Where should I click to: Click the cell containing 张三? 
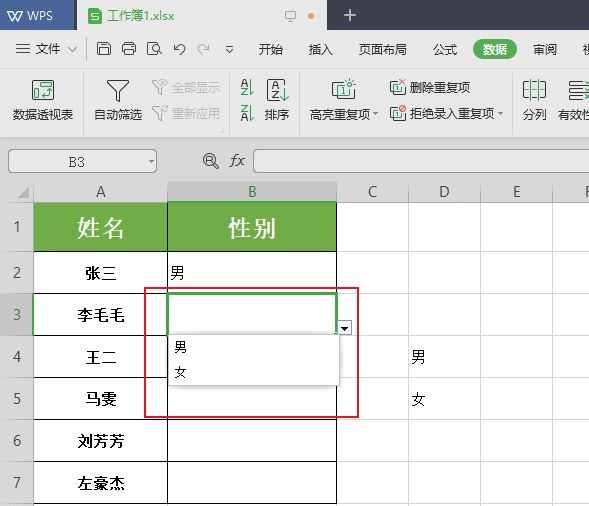[x=100, y=273]
